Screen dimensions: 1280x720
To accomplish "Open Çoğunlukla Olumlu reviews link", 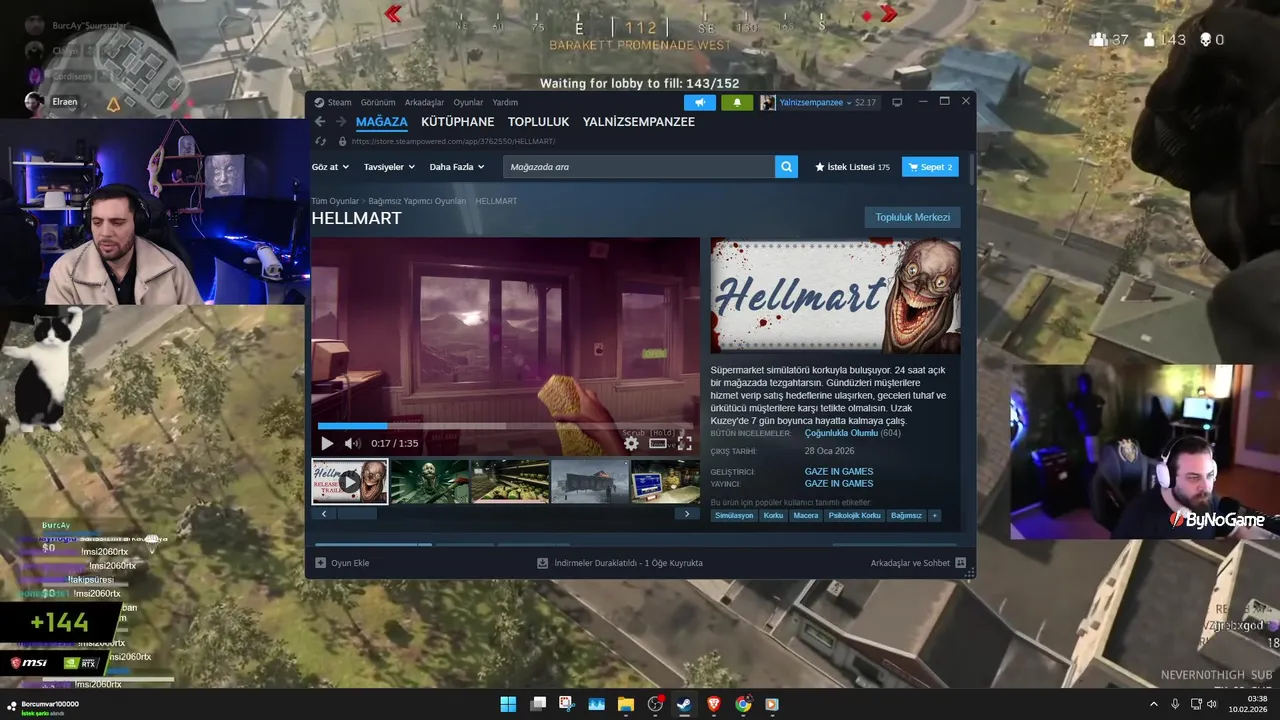I will [x=841, y=433].
